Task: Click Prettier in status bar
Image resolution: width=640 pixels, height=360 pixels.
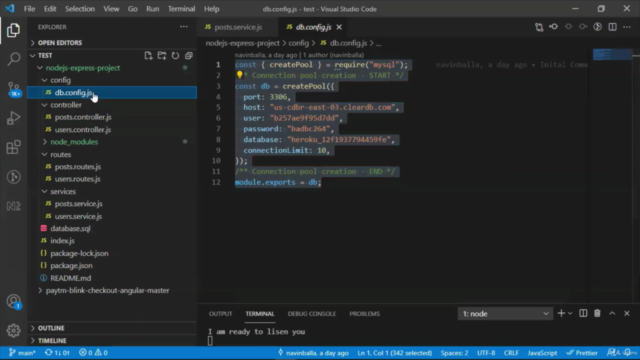Action: pos(582,353)
